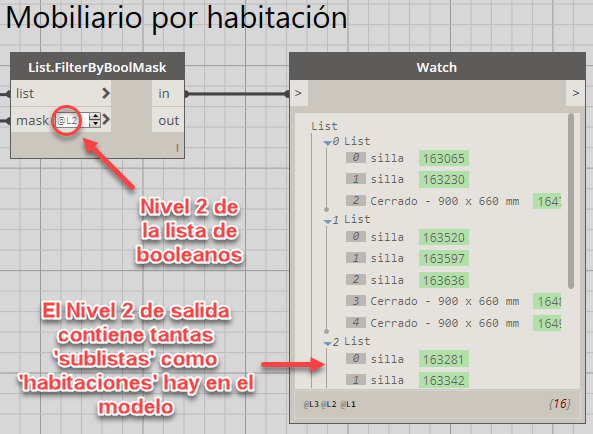Image resolution: width=593 pixels, height=434 pixels.
Task: Click the Watch node input port
Action: click(x=299, y=93)
